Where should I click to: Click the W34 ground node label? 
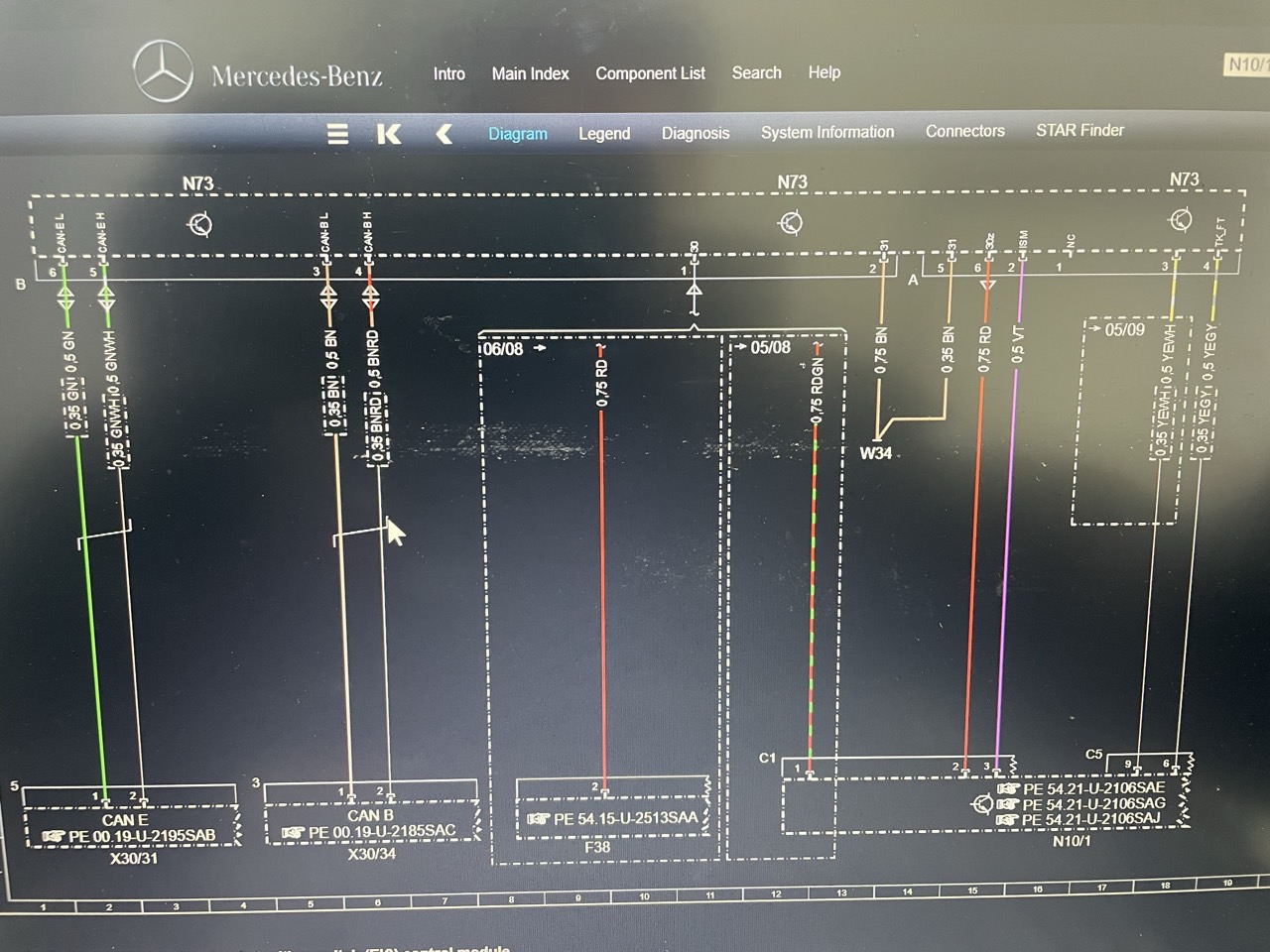[x=875, y=453]
